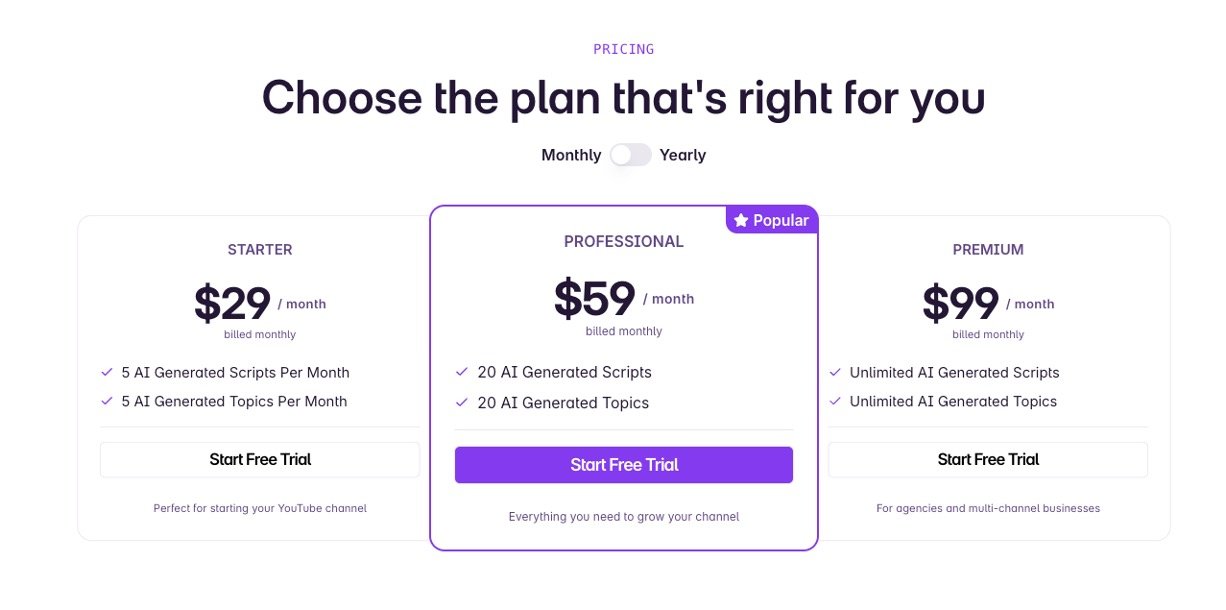Viewport: 1226px width, 610px height.
Task: Click the PREMIUM plan title
Action: 988,249
